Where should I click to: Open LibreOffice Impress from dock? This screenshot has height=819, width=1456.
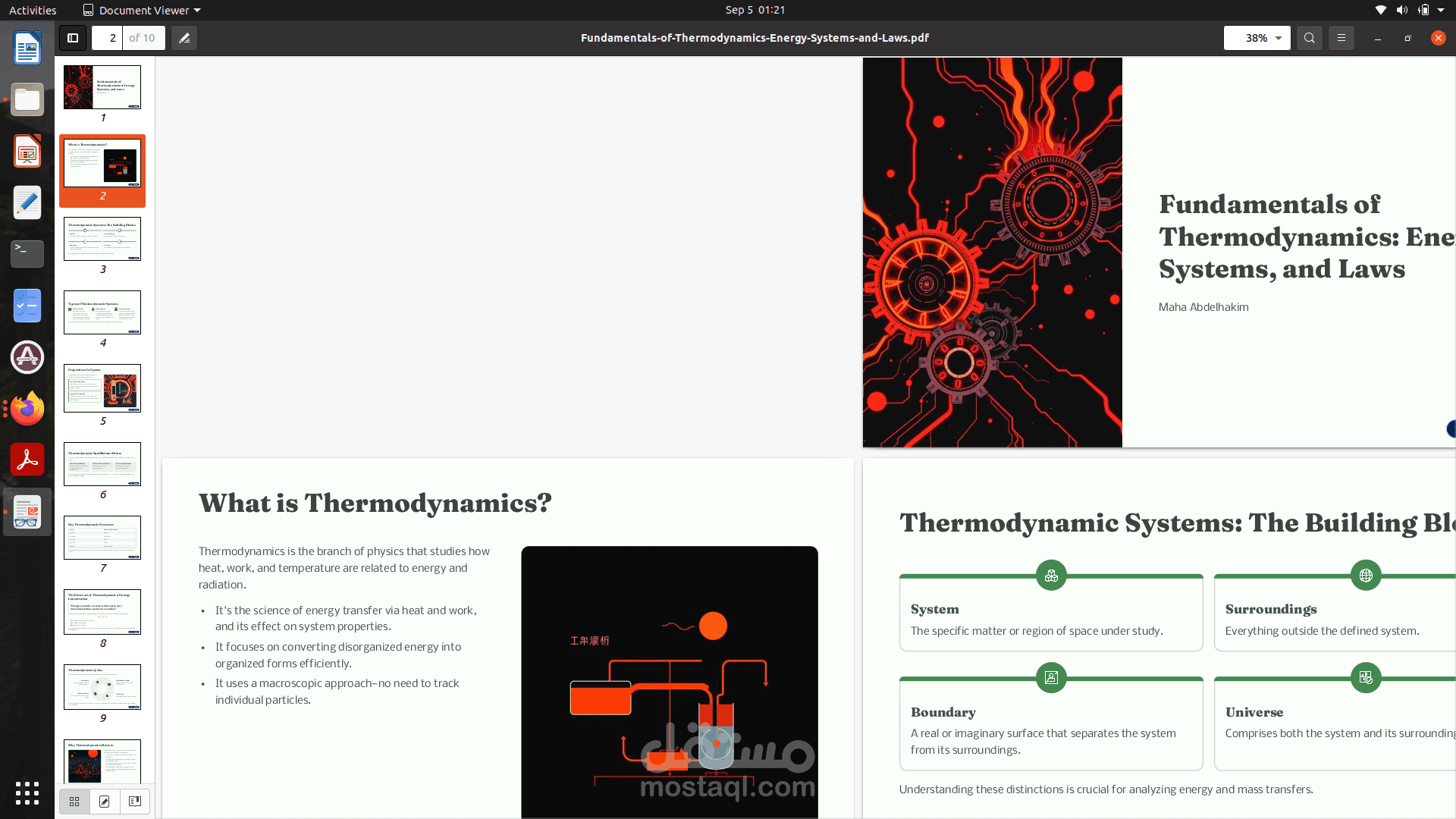coord(27,152)
